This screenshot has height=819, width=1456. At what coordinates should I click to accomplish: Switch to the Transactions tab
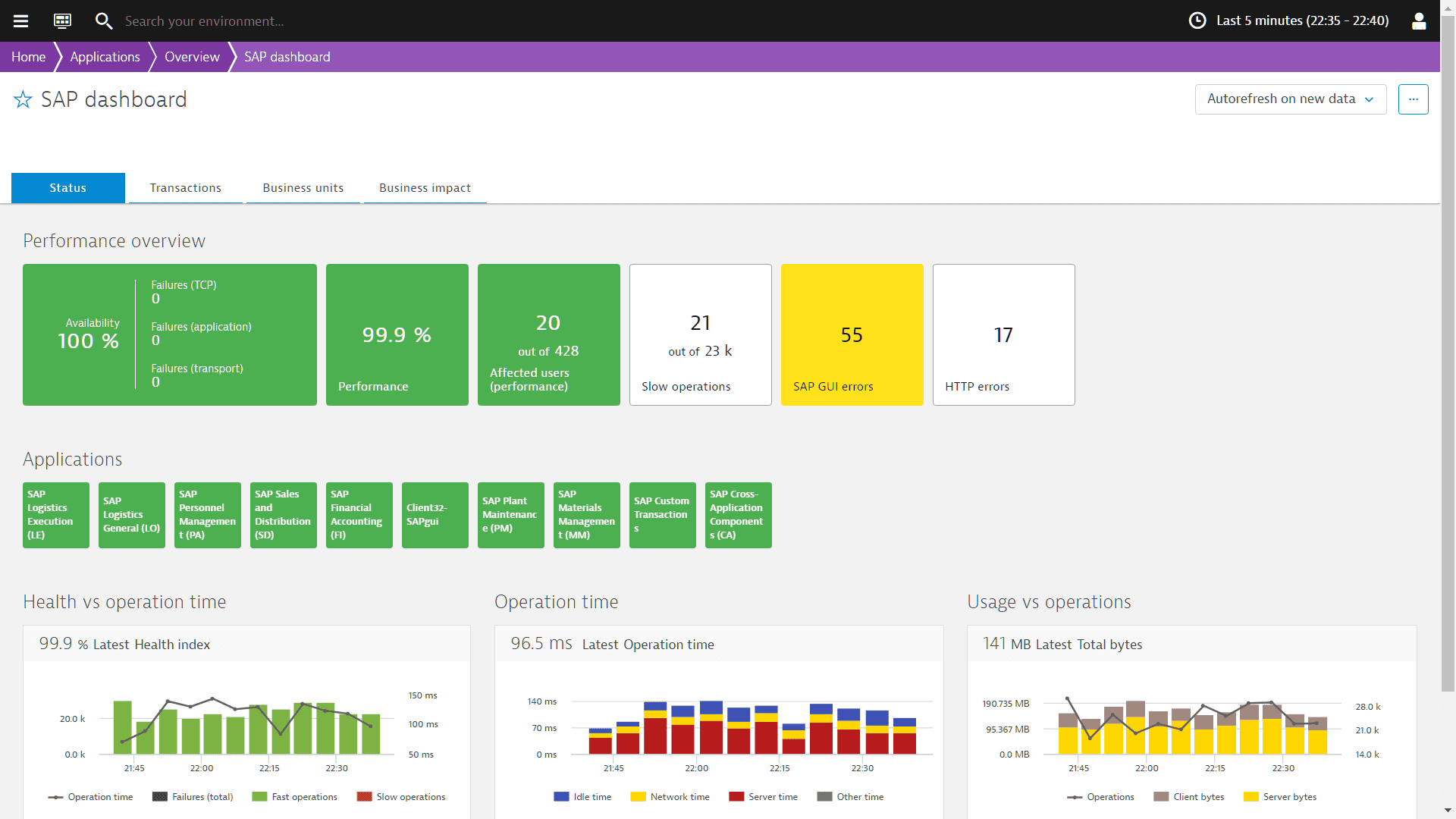click(186, 188)
